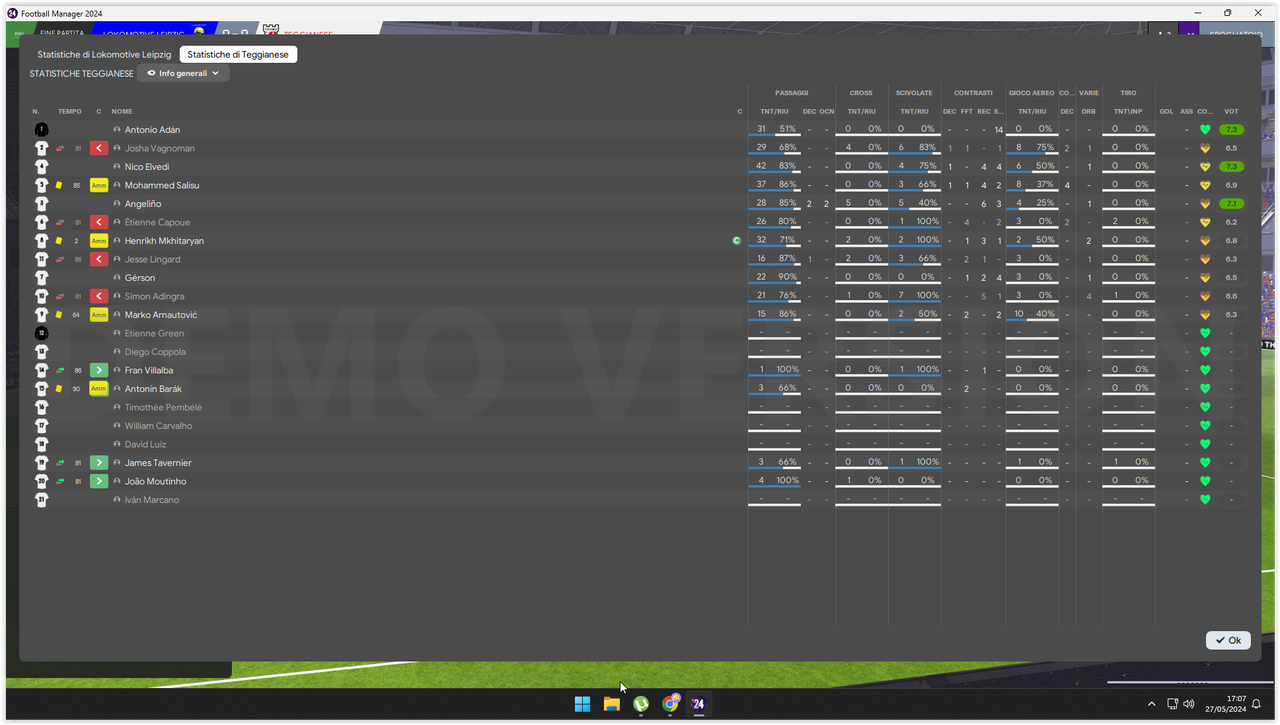Open Marko Arnautović's player profile link
1280x725 pixels.
point(161,315)
